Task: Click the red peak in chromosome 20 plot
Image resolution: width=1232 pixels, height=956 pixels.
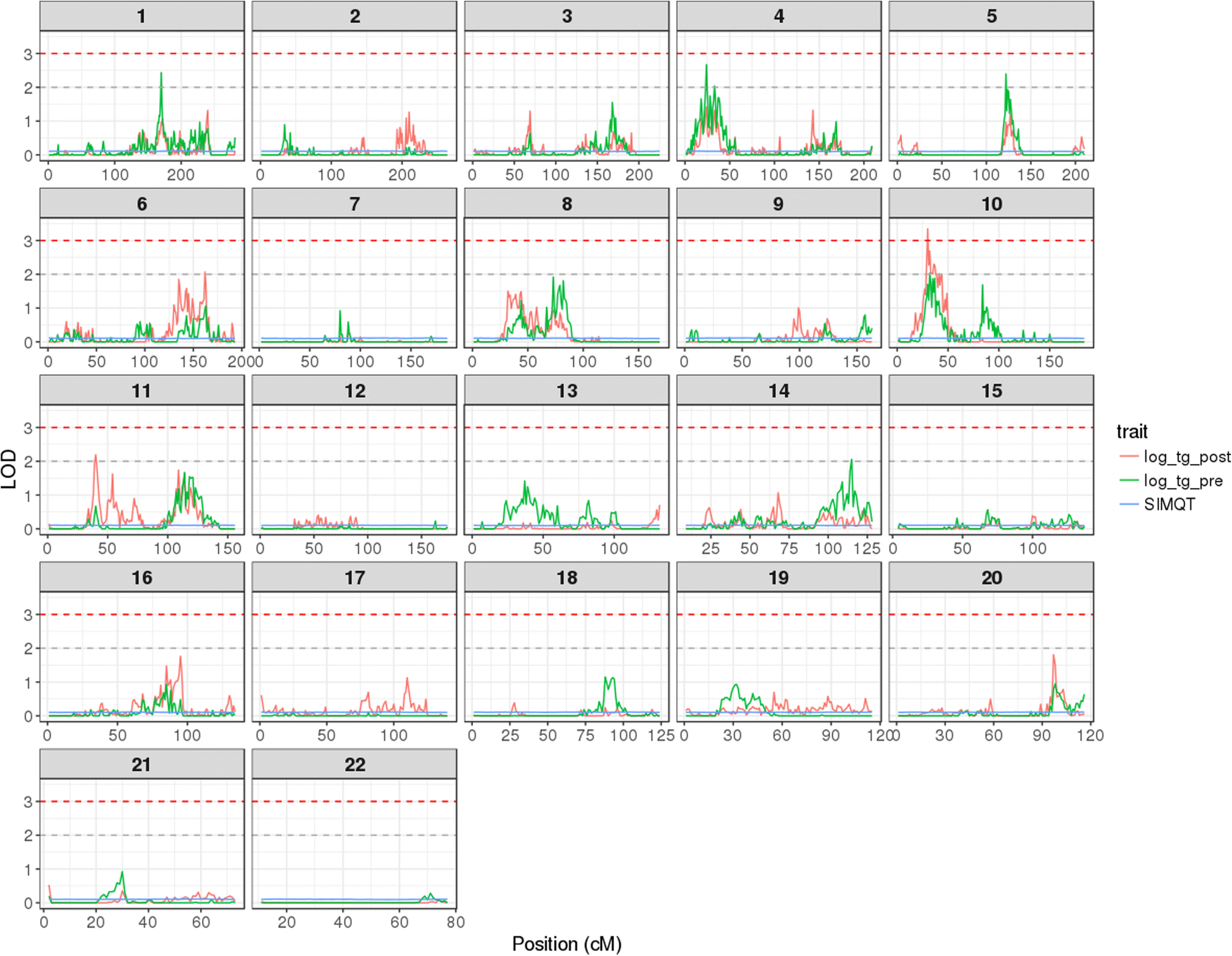Action: coord(1053,655)
